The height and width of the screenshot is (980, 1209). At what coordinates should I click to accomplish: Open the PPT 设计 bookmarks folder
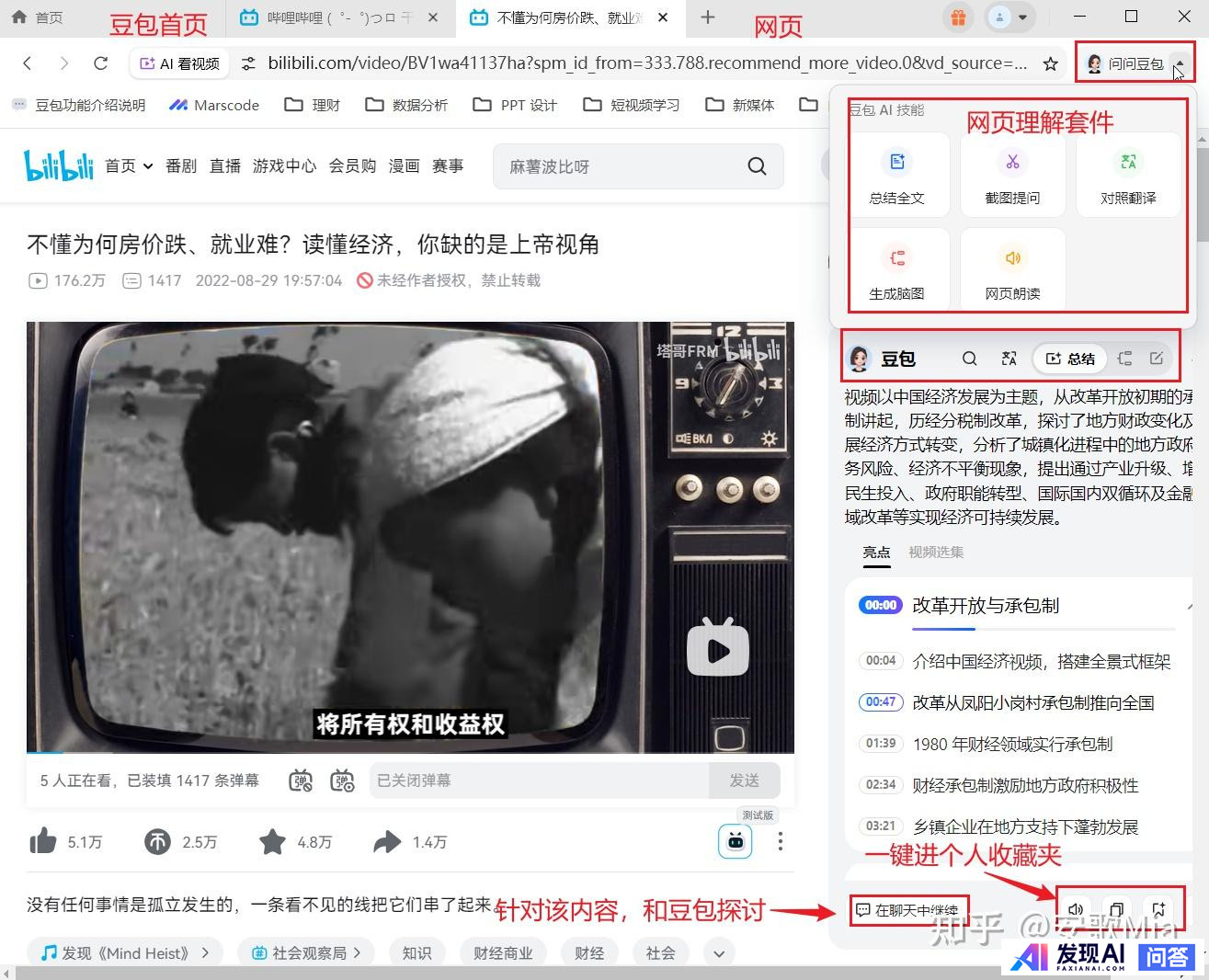coord(515,105)
